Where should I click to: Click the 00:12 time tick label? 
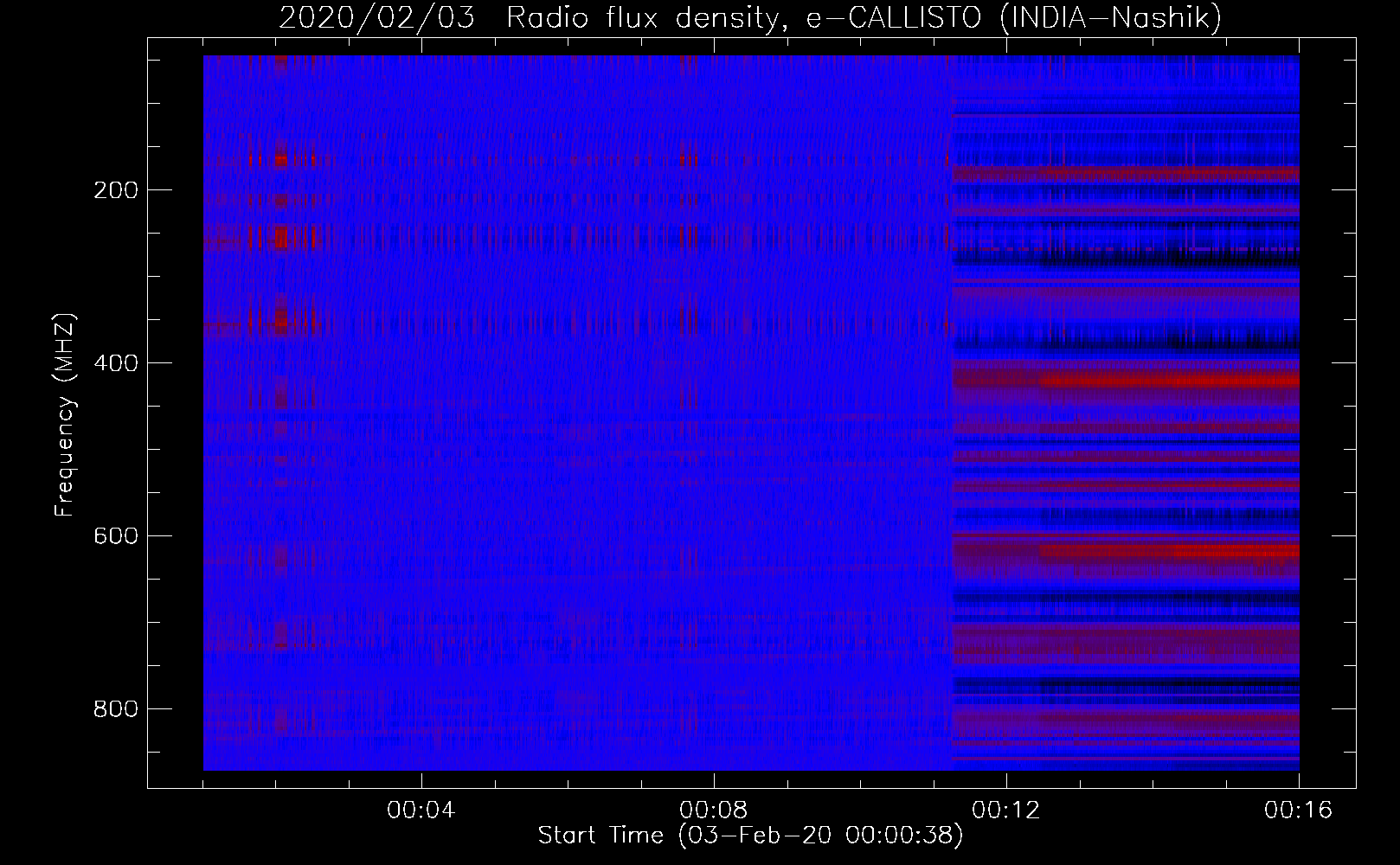pyautogui.click(x=1006, y=811)
